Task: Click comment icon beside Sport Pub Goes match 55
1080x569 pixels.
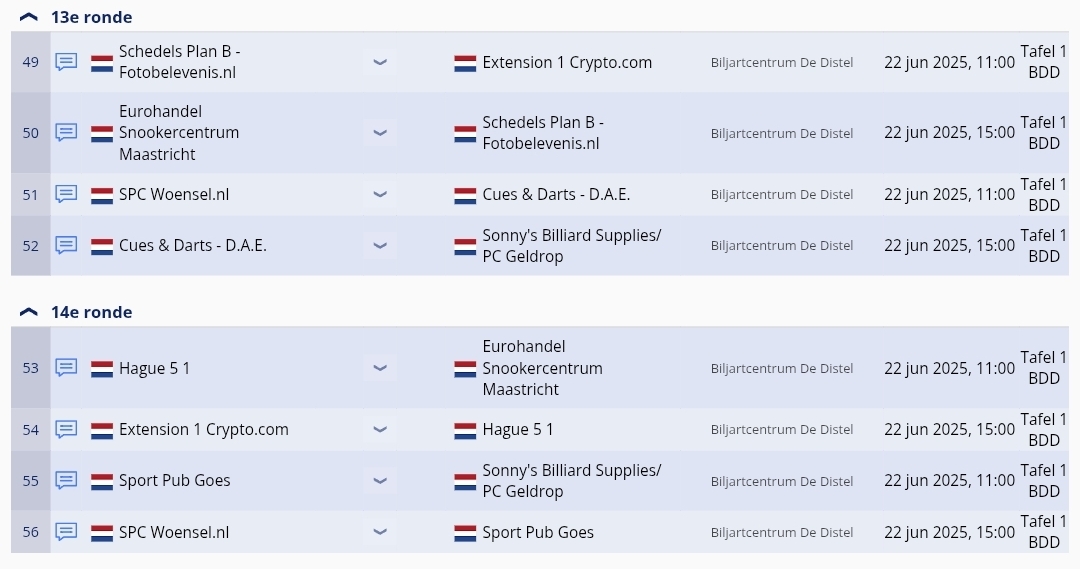Action: (66, 480)
